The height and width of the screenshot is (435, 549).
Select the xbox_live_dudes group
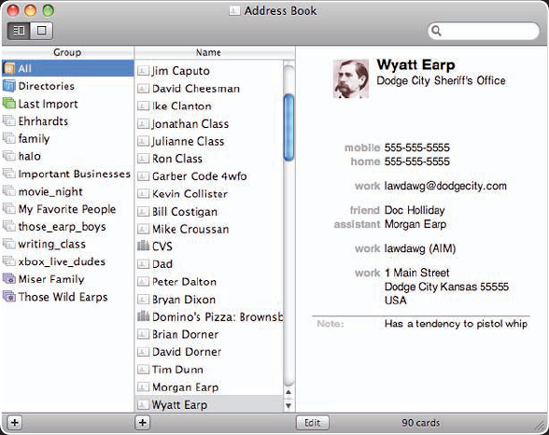[68, 262]
